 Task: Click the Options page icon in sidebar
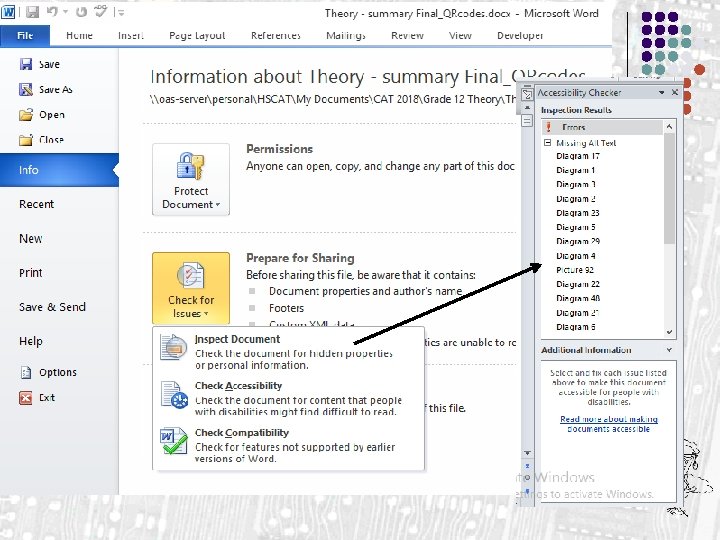tap(26, 372)
